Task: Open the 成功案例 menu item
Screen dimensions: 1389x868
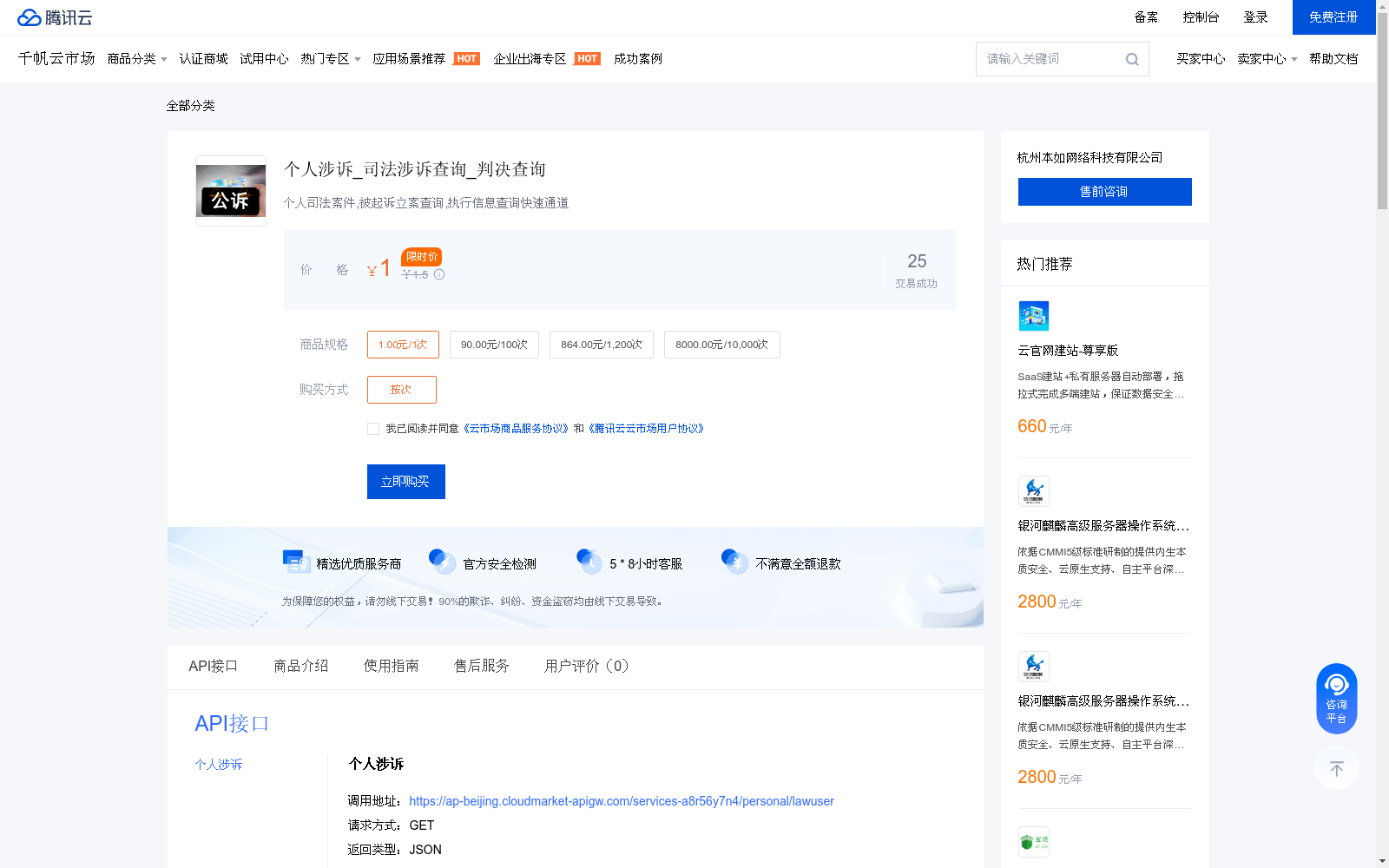Action: (637, 59)
